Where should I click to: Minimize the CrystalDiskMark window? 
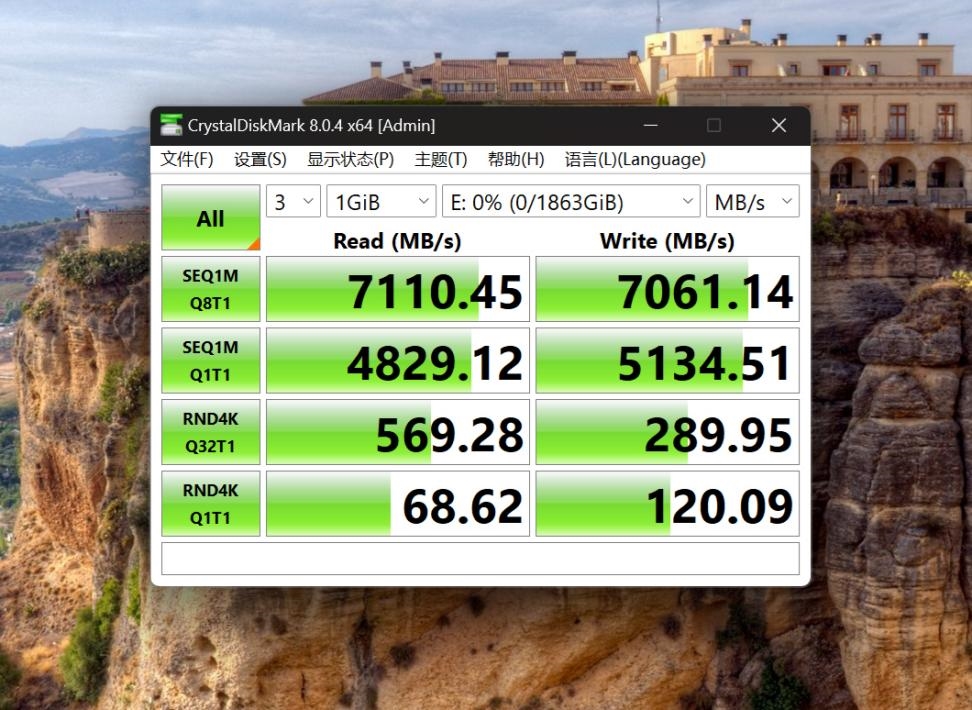tap(650, 125)
